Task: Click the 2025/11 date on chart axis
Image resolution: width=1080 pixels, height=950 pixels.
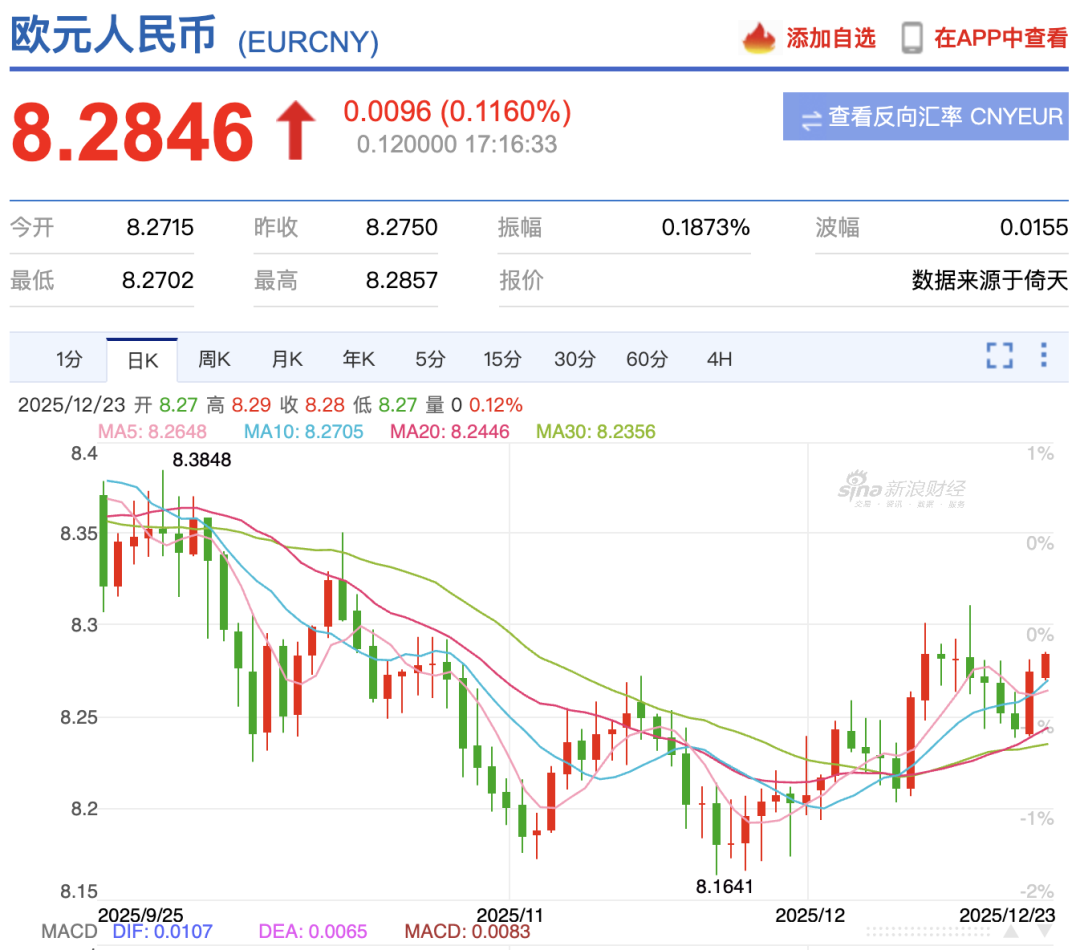Action: point(510,915)
